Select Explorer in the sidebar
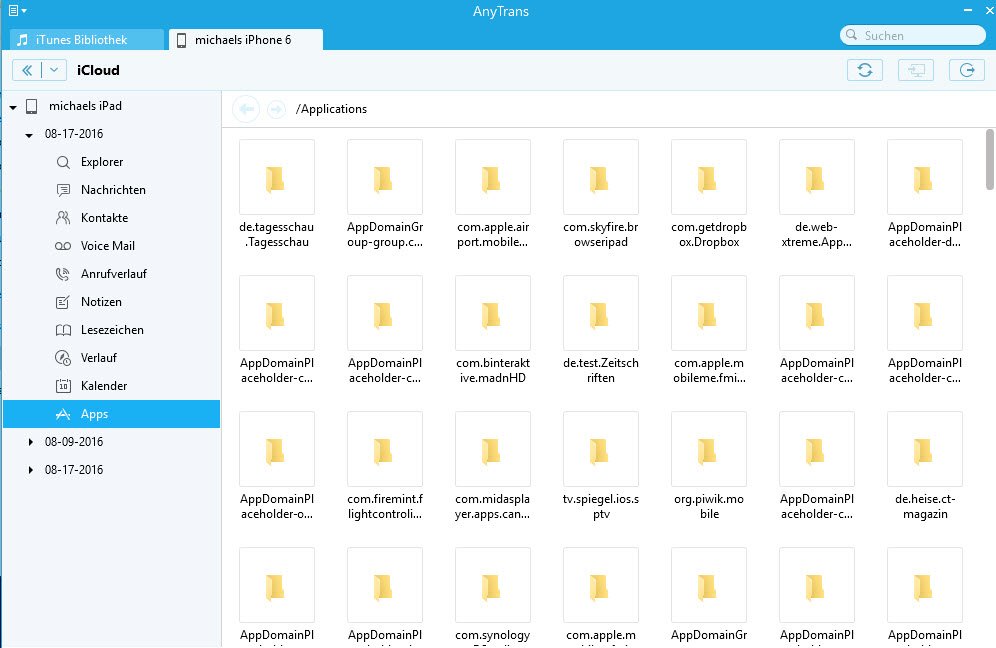The width and height of the screenshot is (996, 648). click(x=112, y=162)
